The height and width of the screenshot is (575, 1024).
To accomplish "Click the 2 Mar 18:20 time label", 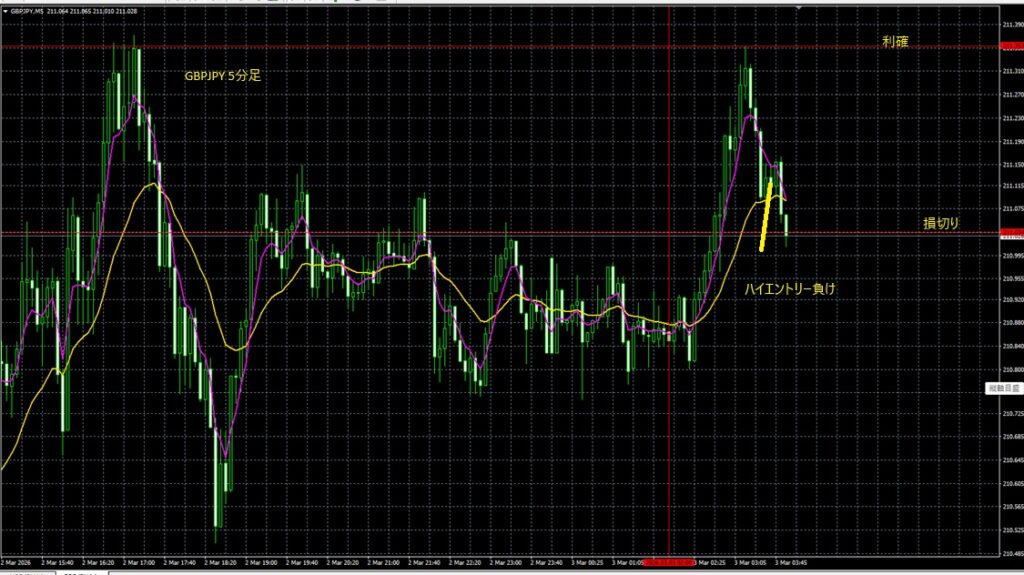I will click(x=220, y=563).
